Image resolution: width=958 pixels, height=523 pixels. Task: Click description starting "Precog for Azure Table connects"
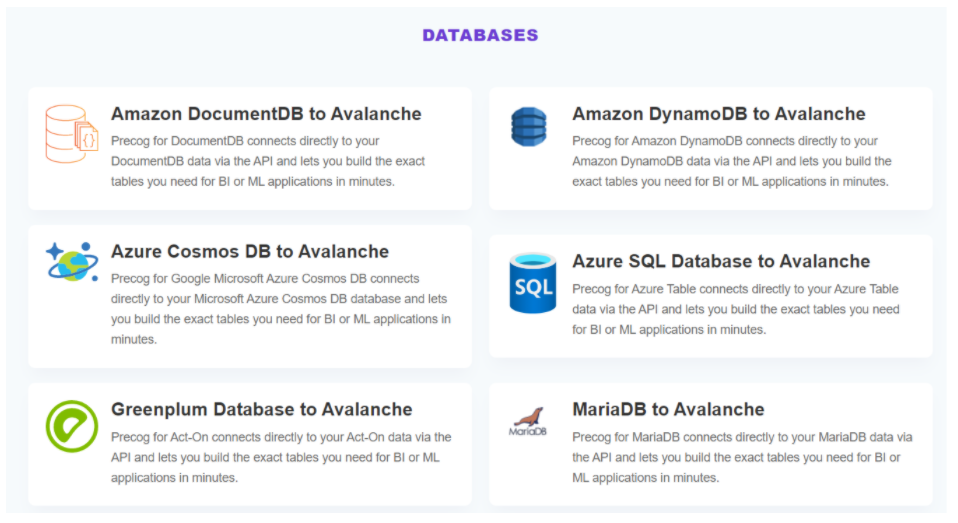[x=736, y=309]
